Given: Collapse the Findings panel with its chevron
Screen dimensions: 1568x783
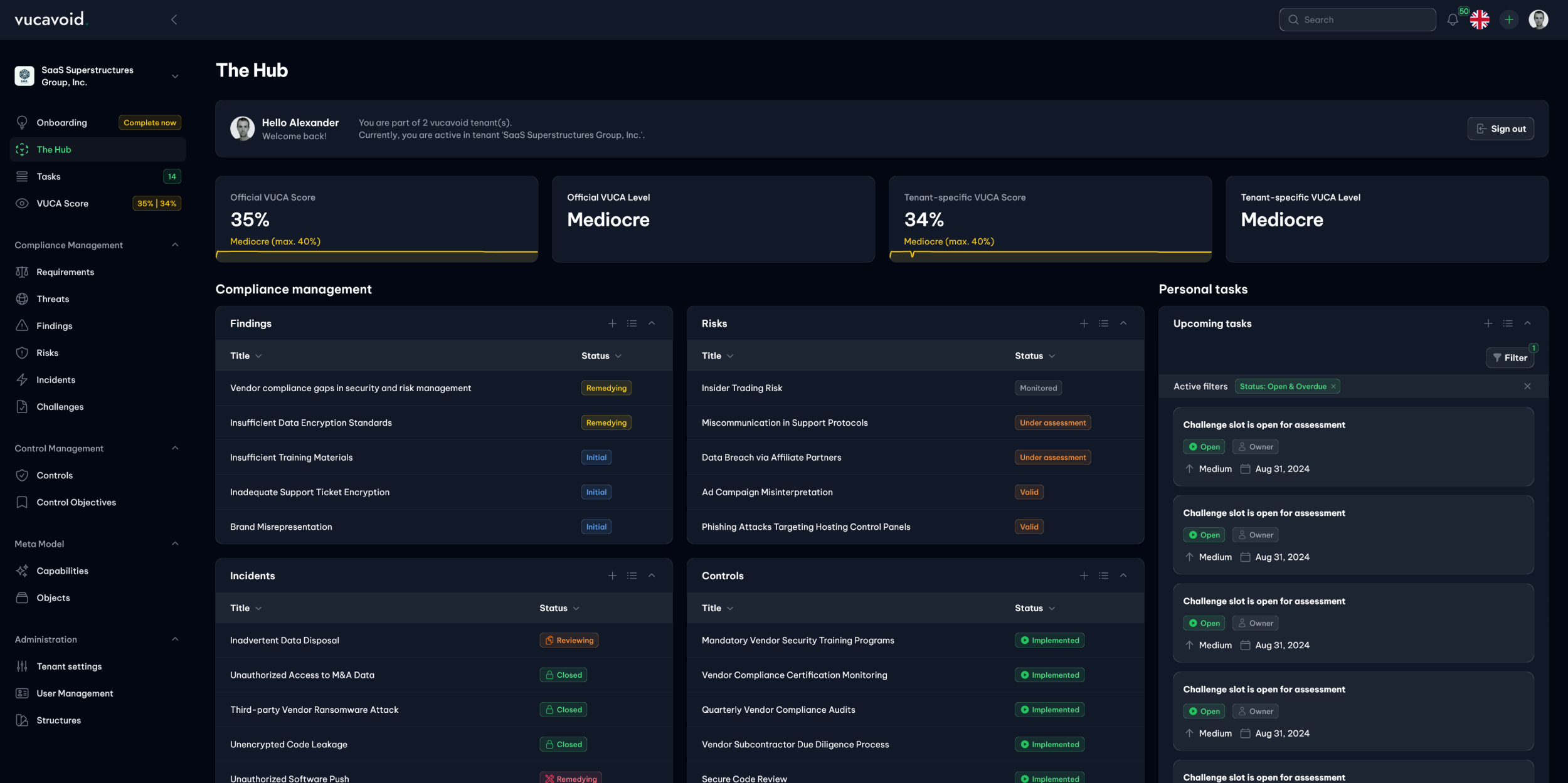Looking at the screenshot, I should coord(651,323).
